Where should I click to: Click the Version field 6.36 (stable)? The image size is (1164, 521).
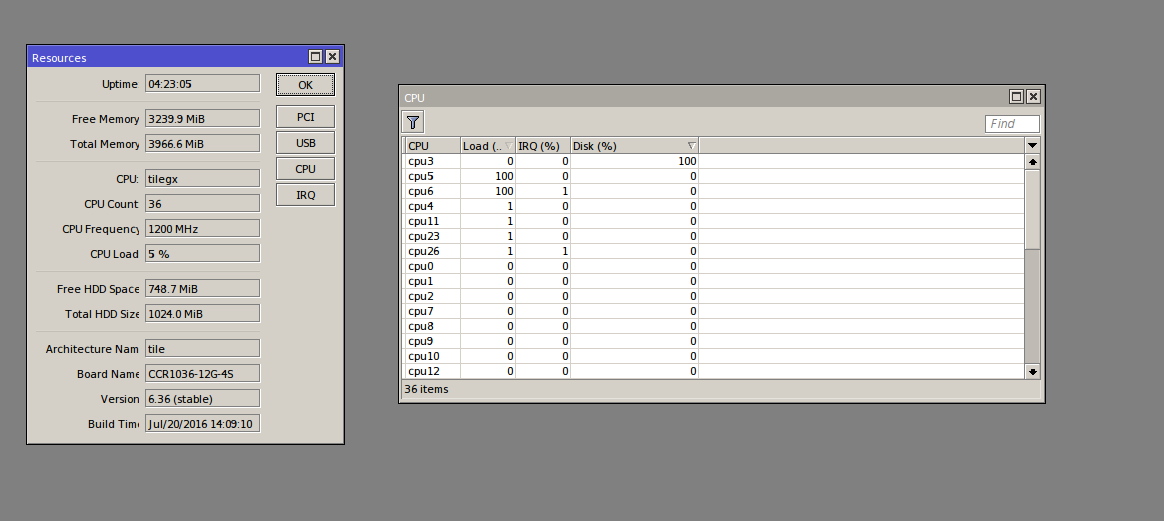pos(202,399)
